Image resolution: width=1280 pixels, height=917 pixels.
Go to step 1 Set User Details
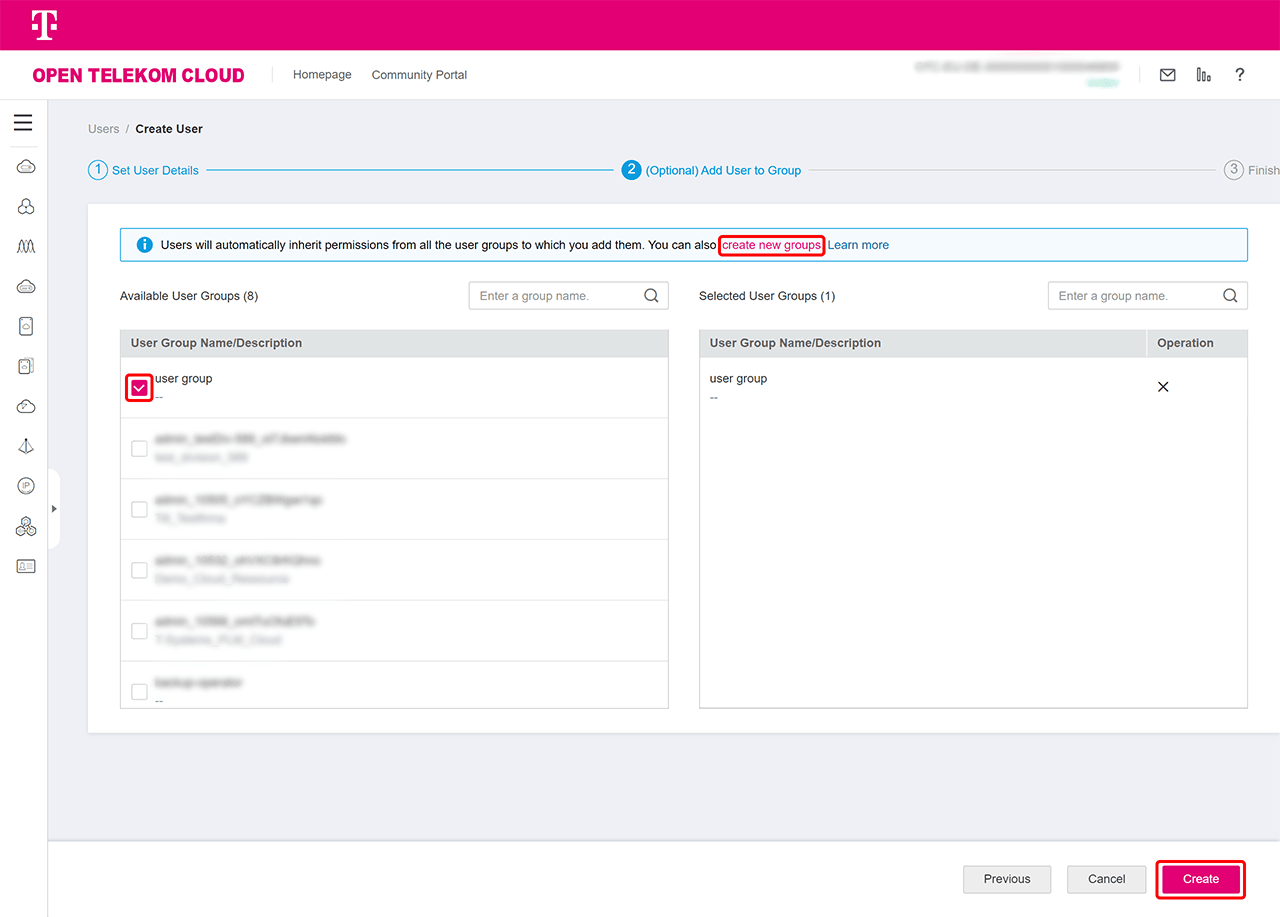(144, 171)
